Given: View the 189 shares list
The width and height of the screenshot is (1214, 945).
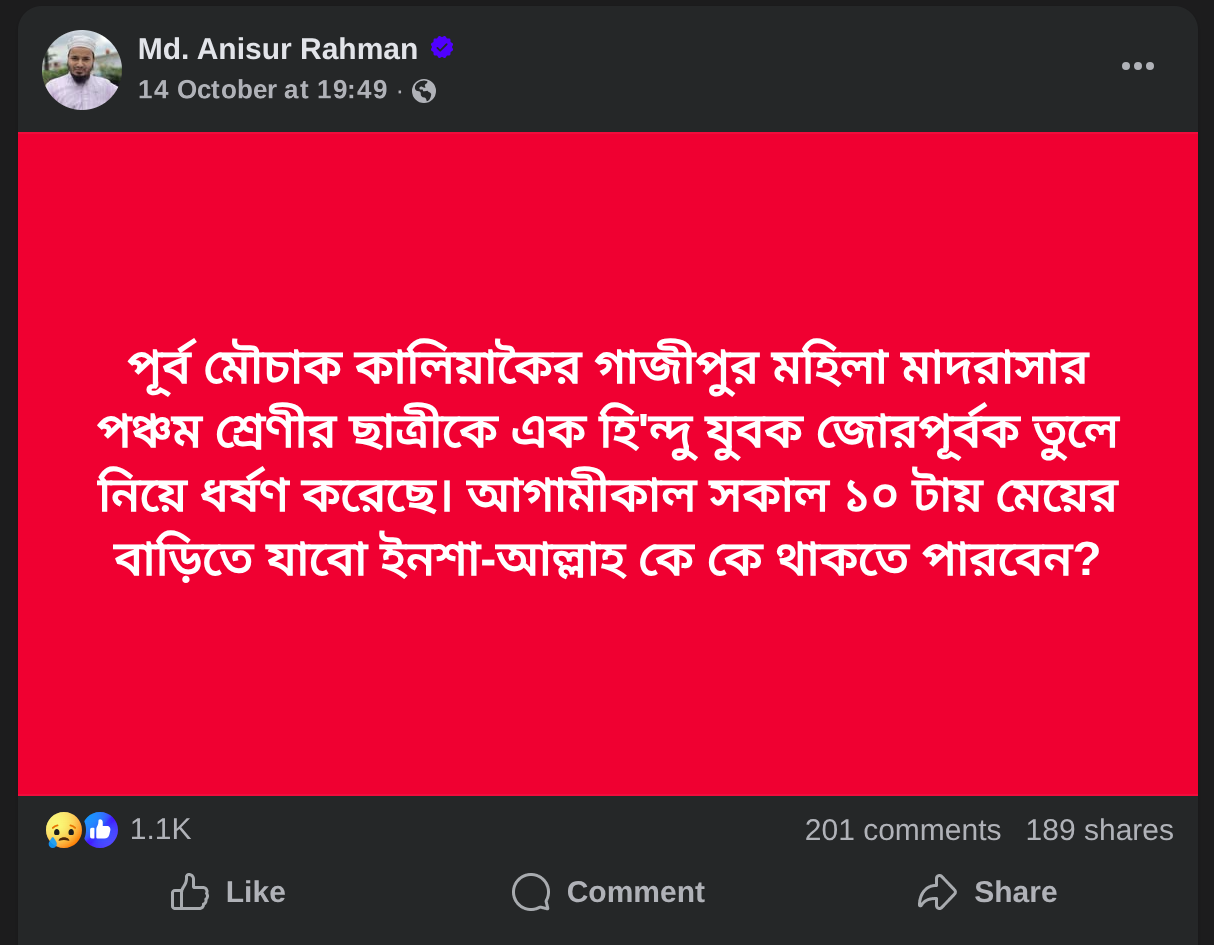Looking at the screenshot, I should point(1099,830).
